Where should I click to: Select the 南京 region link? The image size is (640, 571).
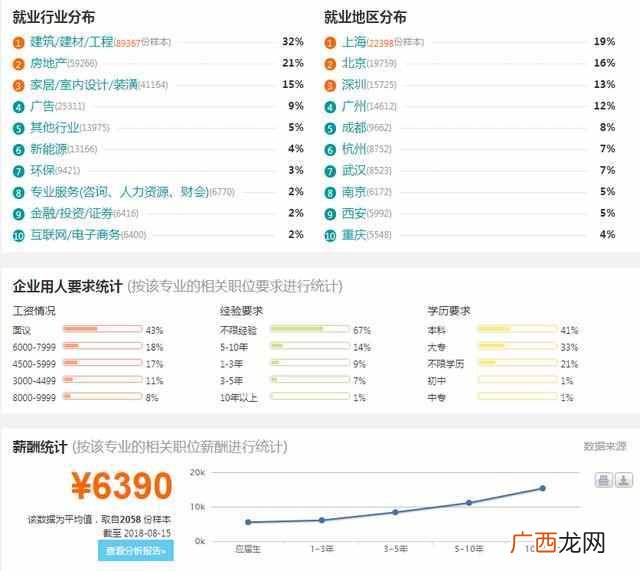pyautogui.click(x=354, y=192)
